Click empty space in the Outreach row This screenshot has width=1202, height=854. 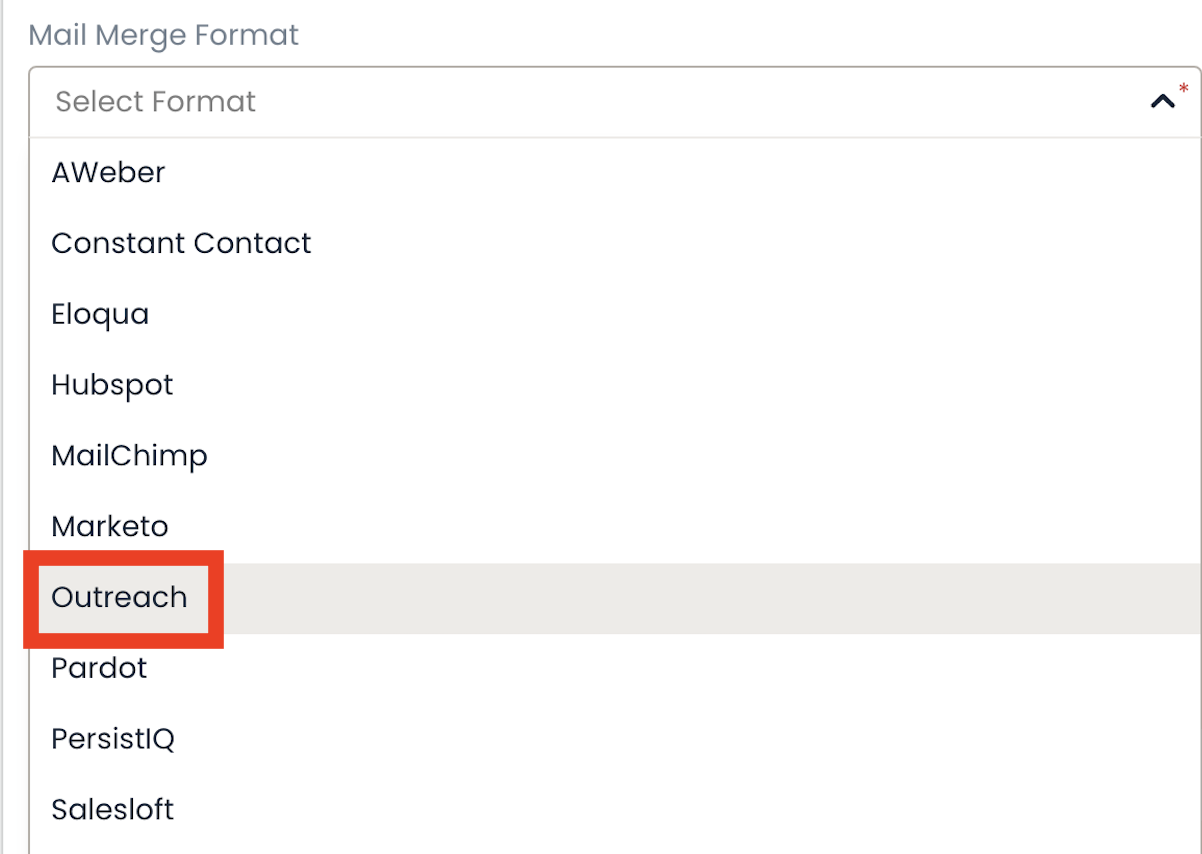click(x=700, y=598)
